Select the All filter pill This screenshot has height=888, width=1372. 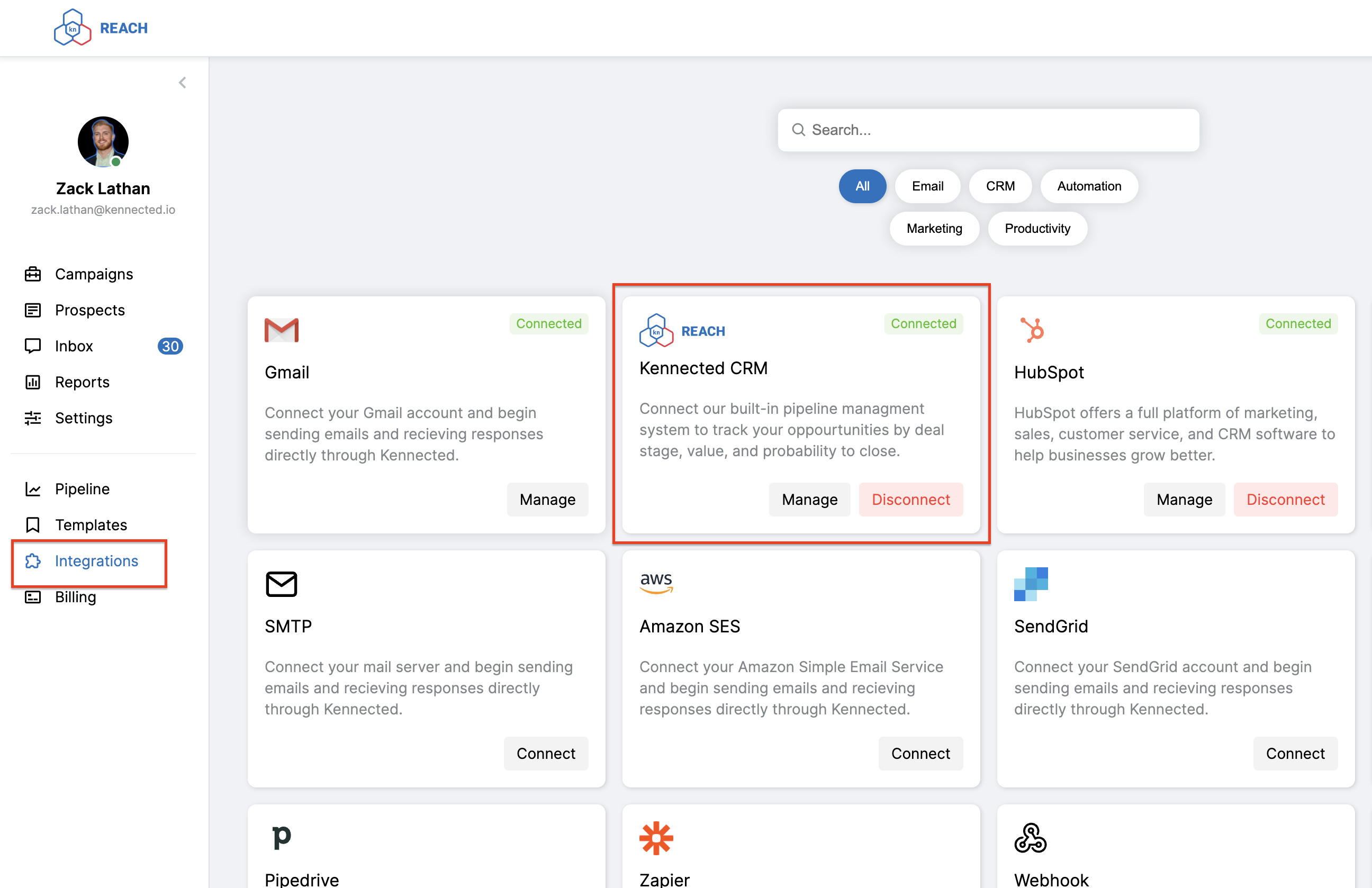862,186
